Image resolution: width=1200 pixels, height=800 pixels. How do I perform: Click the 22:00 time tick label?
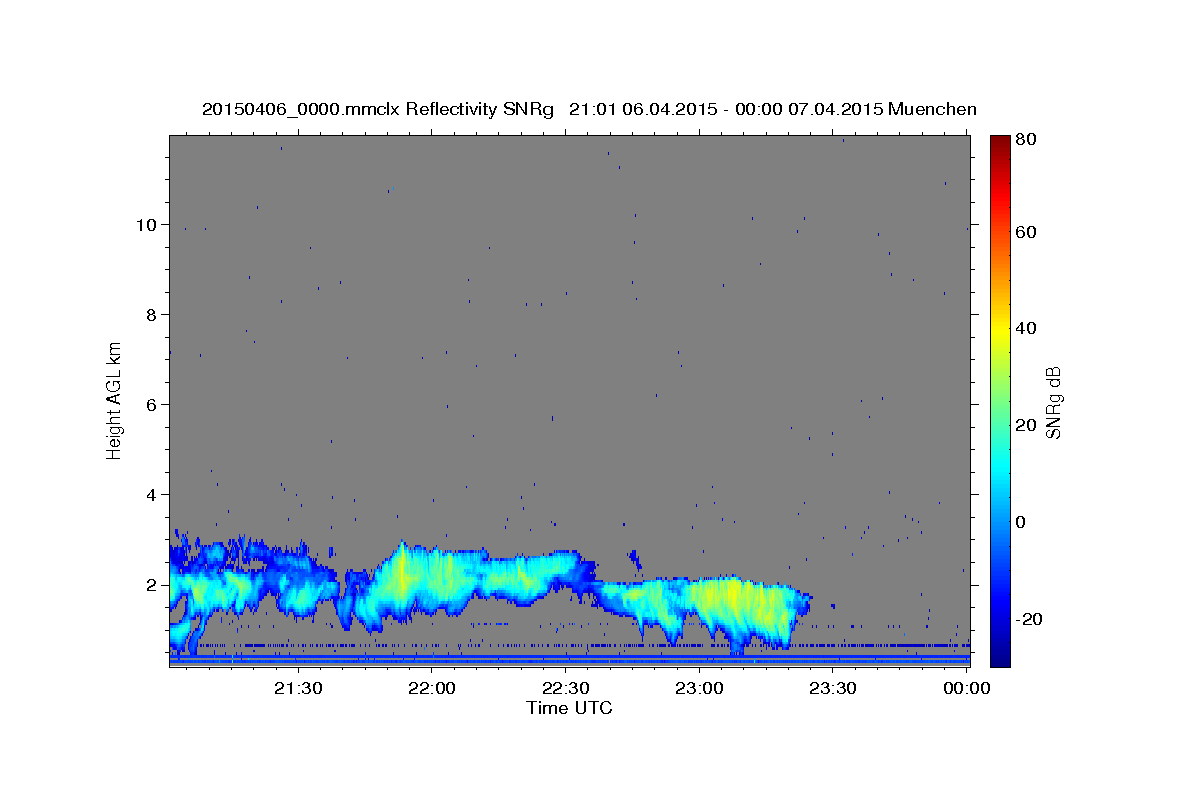[x=432, y=688]
